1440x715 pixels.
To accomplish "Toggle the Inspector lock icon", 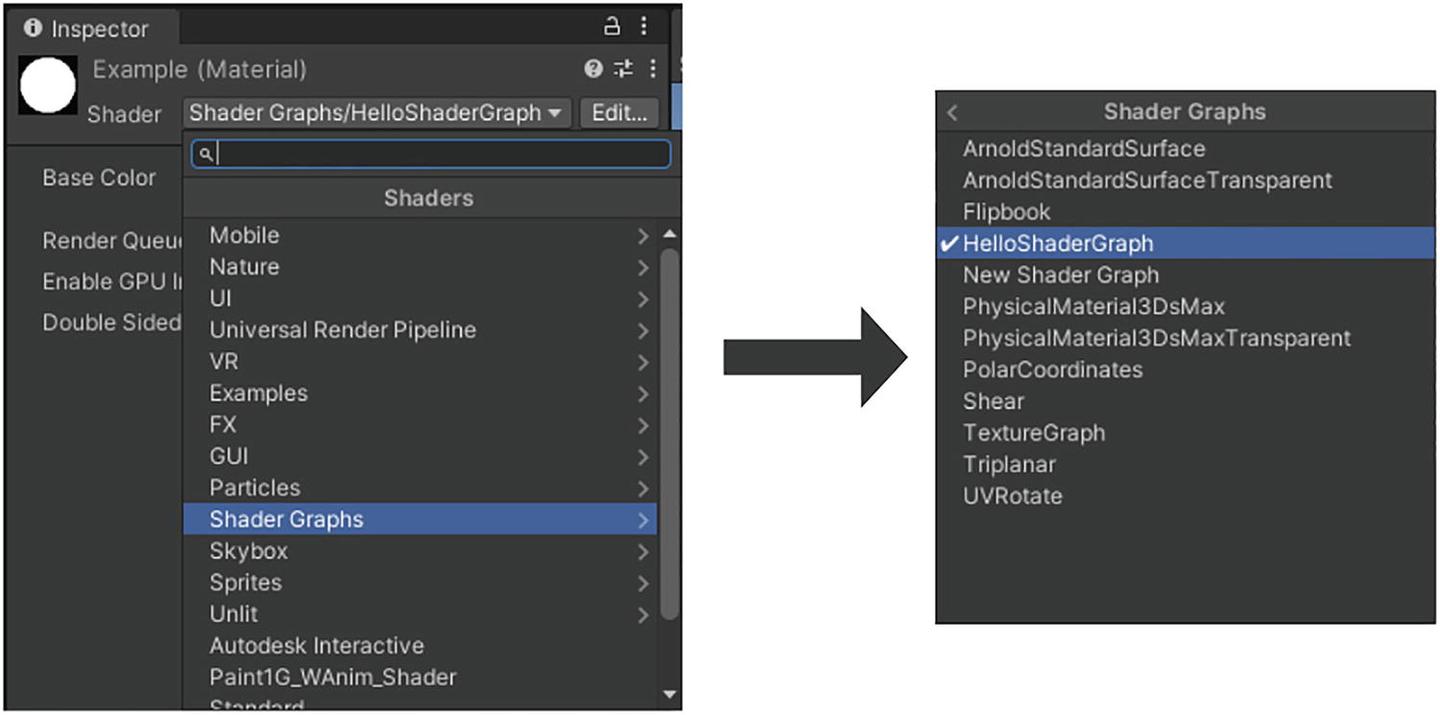I will tap(612, 26).
